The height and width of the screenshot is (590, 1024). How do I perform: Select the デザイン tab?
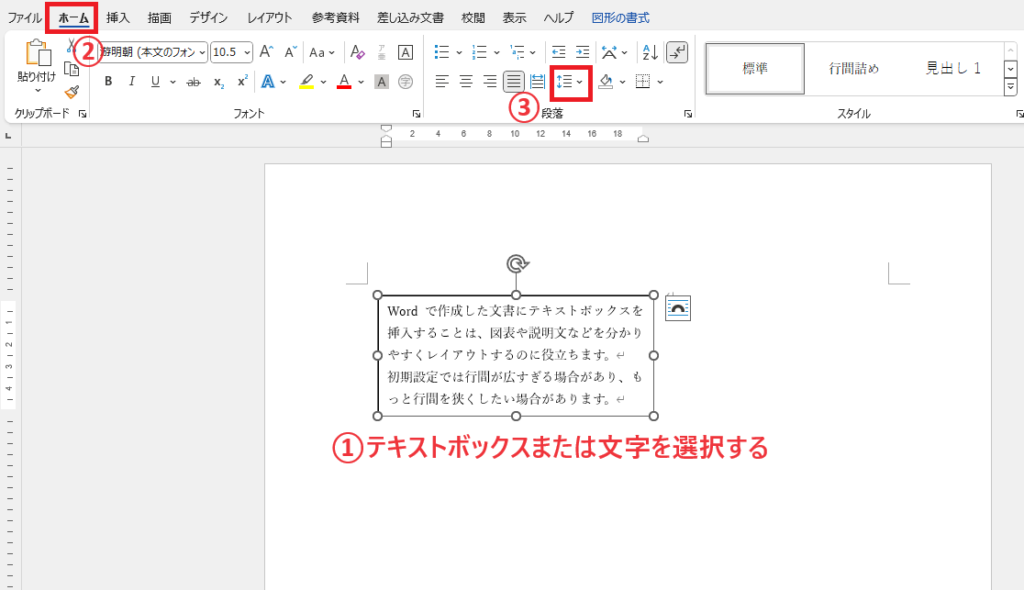209,18
